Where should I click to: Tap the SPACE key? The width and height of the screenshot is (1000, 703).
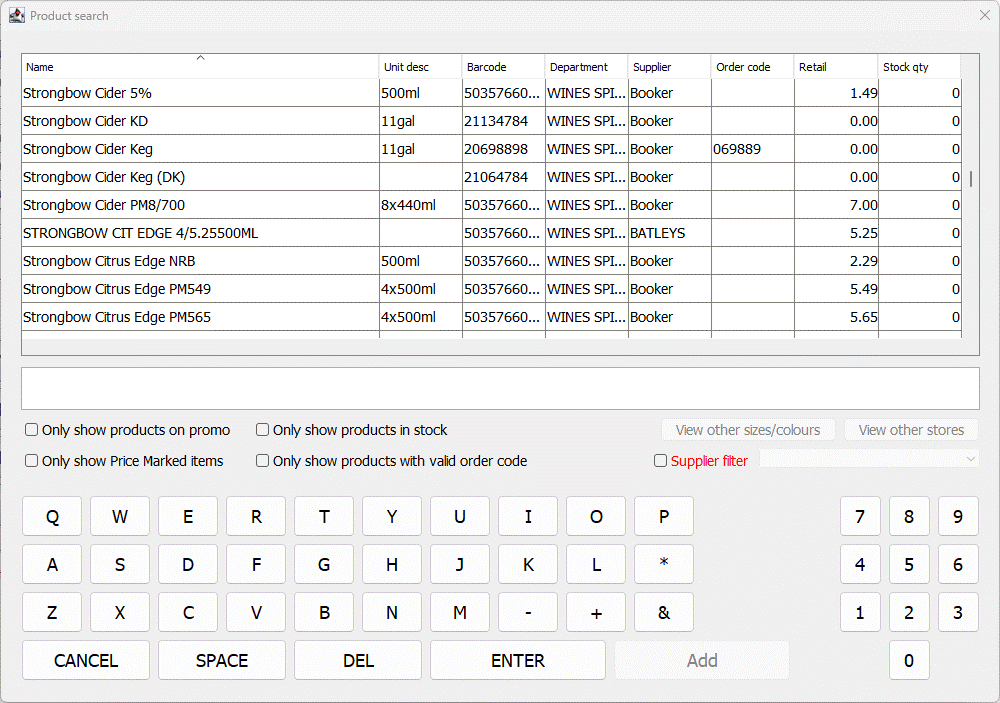pyautogui.click(x=222, y=660)
